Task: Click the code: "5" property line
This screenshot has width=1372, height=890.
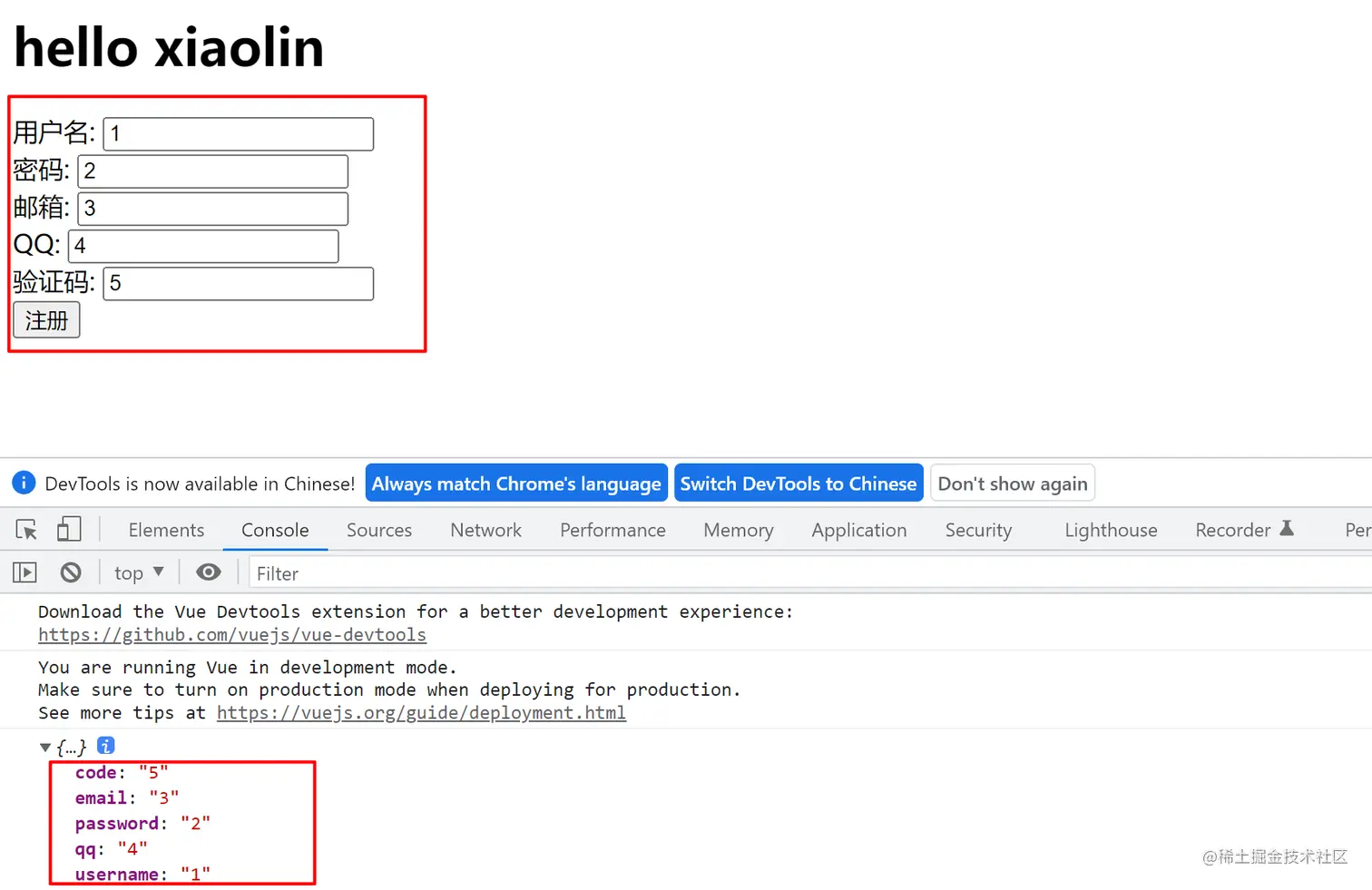Action: 122,772
